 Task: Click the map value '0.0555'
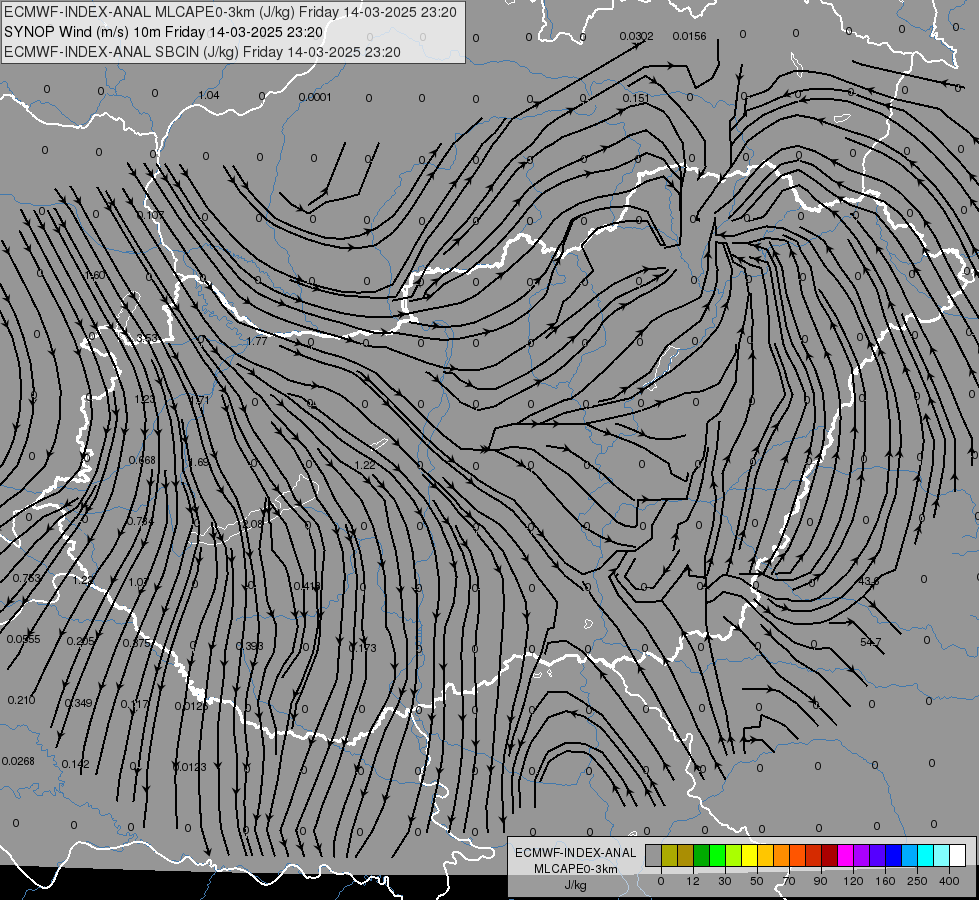tap(24, 639)
